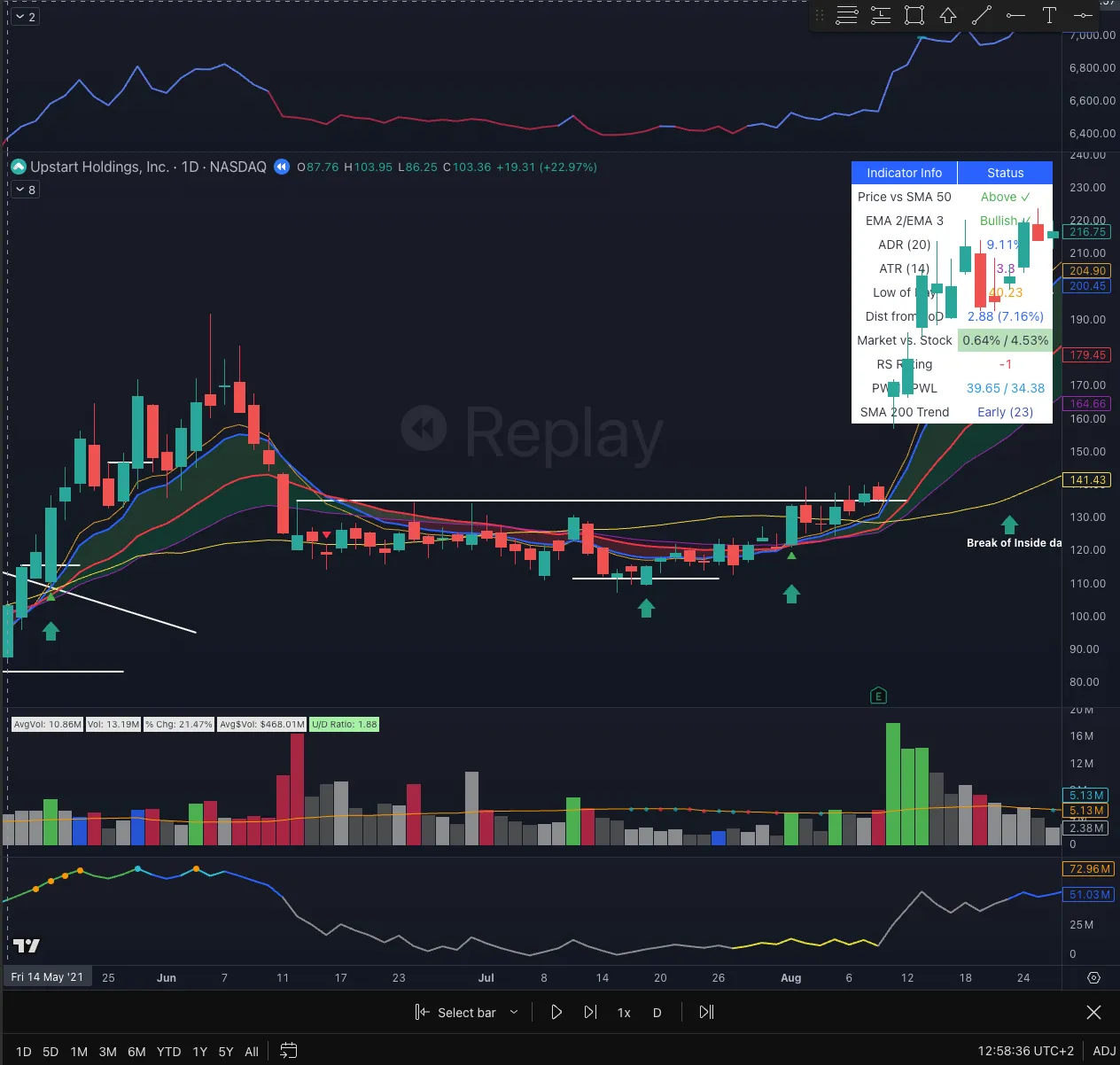Open the Select bar dropdown
Image resolution: width=1120 pixels, height=1065 pixels.
467,1012
